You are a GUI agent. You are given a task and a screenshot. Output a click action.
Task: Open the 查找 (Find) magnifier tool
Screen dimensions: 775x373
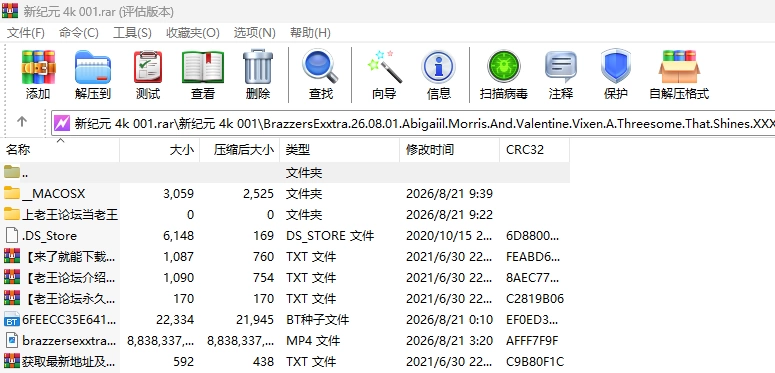320,74
